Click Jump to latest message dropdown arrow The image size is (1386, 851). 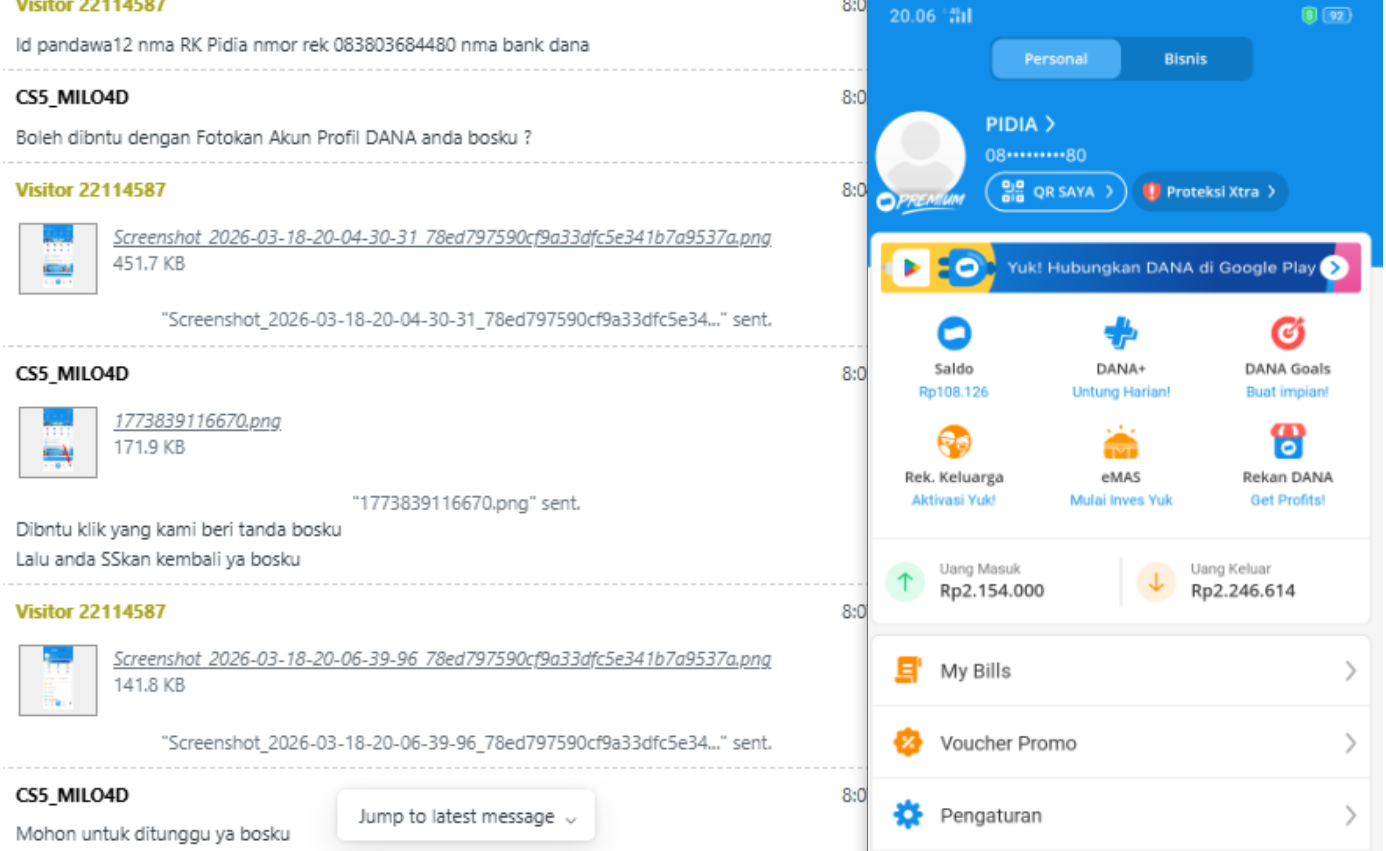tap(570, 818)
